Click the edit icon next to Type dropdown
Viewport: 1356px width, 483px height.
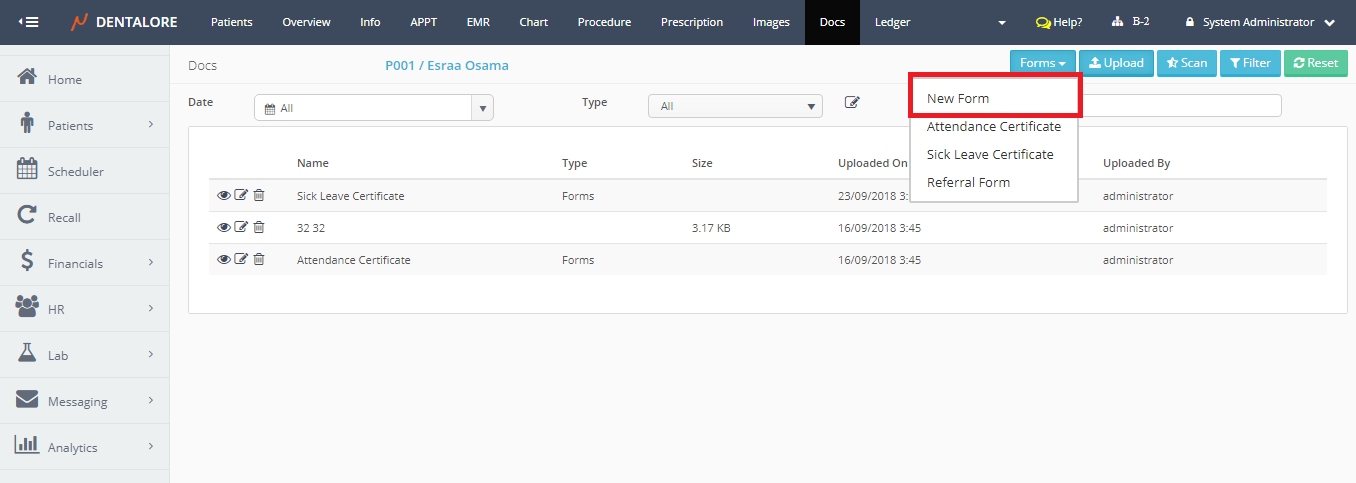852,102
